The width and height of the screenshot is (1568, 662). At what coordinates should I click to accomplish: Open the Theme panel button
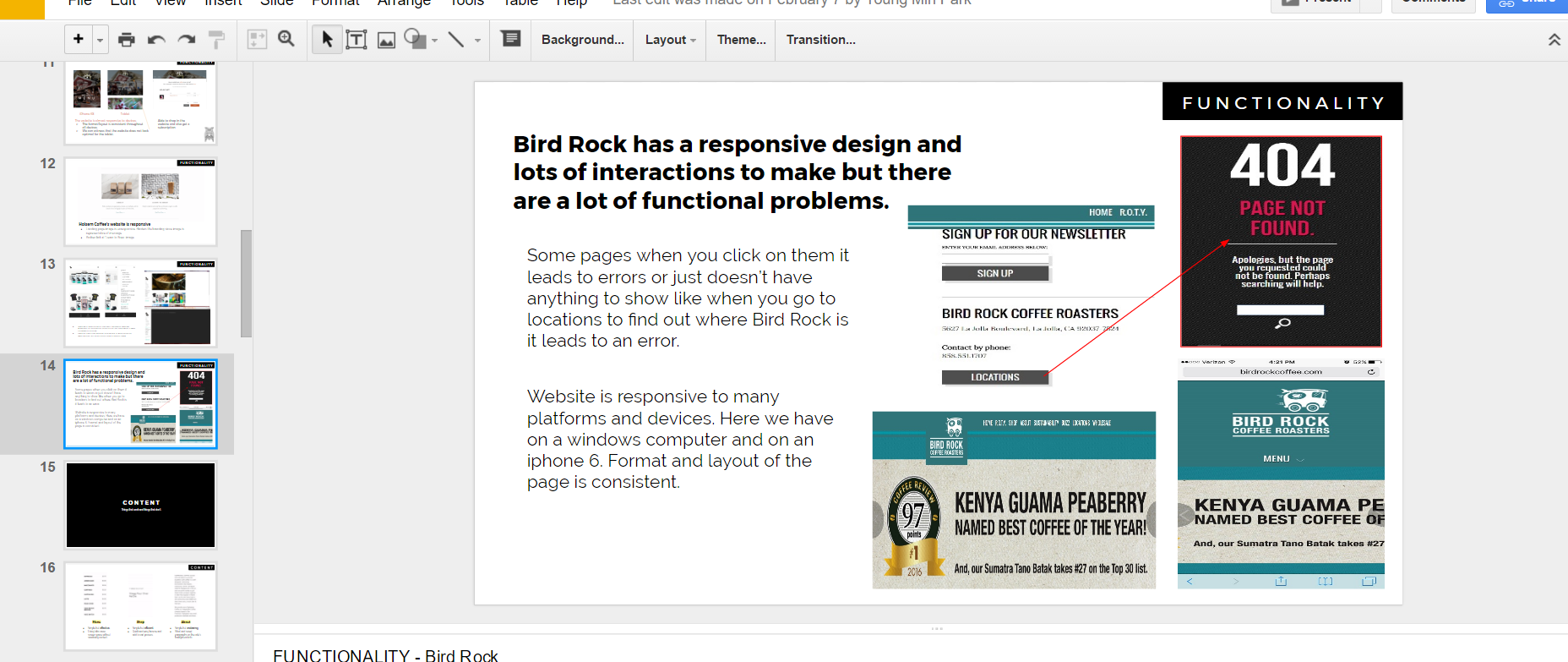(x=741, y=40)
